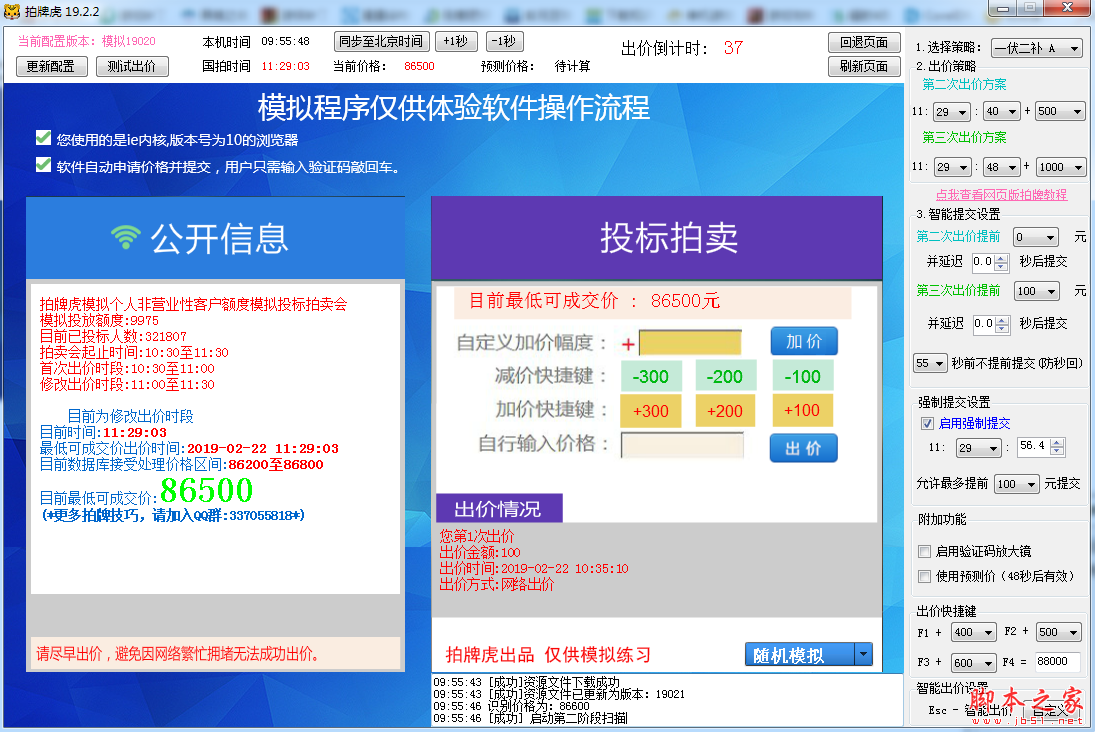This screenshot has height=732, width=1095.
Task: Click the 更新配置 button
Action: coord(50,67)
